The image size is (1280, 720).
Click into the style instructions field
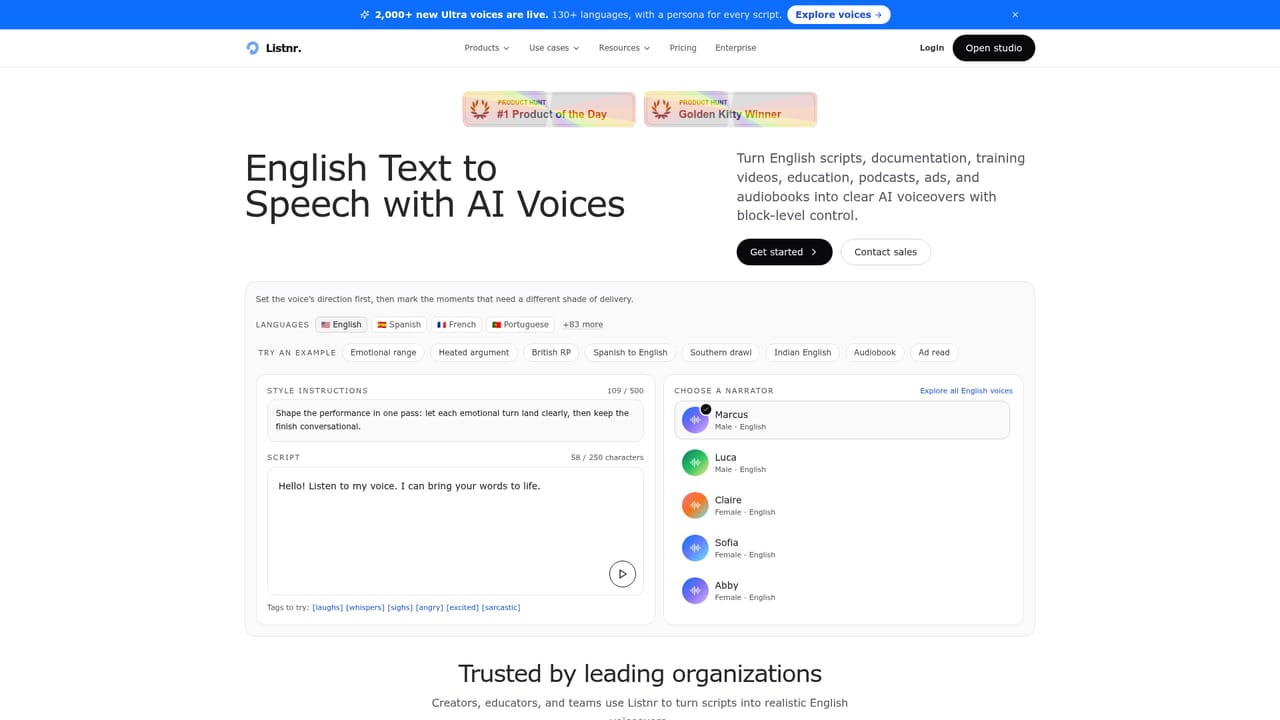(455, 420)
